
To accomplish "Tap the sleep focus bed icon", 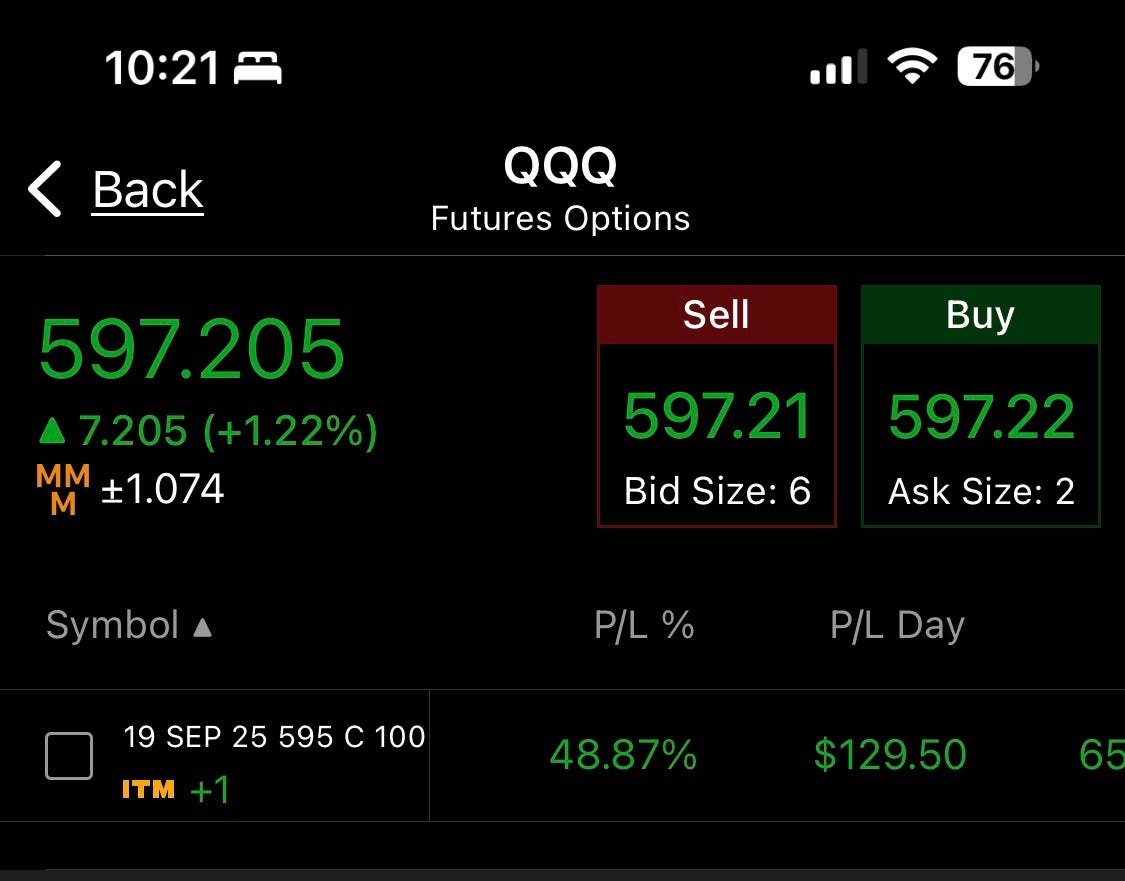I will tap(258, 68).
